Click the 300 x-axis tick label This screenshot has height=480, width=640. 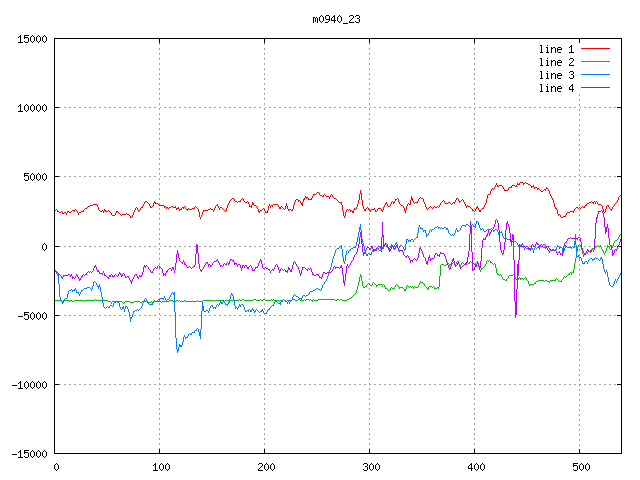coord(370,467)
